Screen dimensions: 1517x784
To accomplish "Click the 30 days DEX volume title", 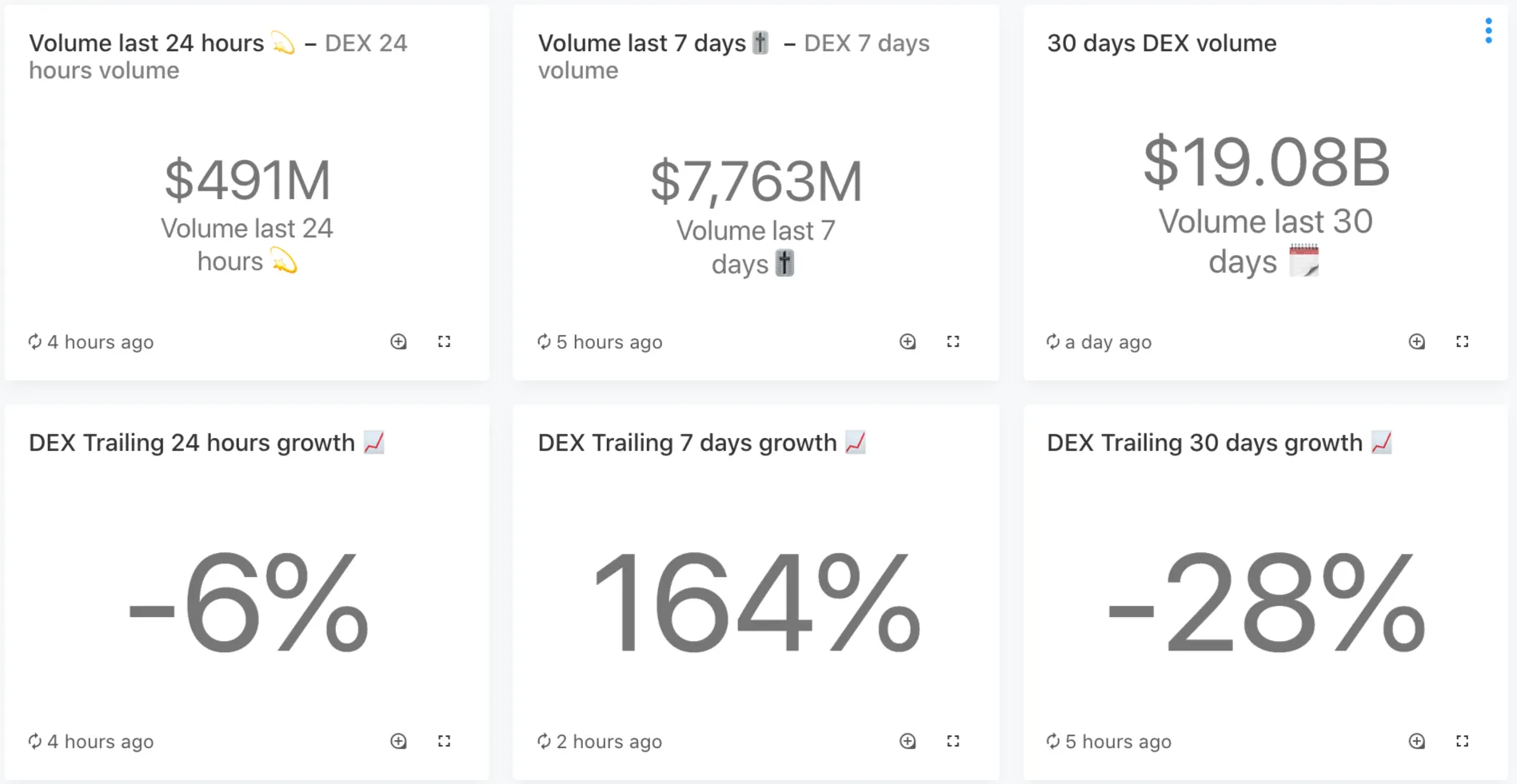I will [x=1161, y=43].
